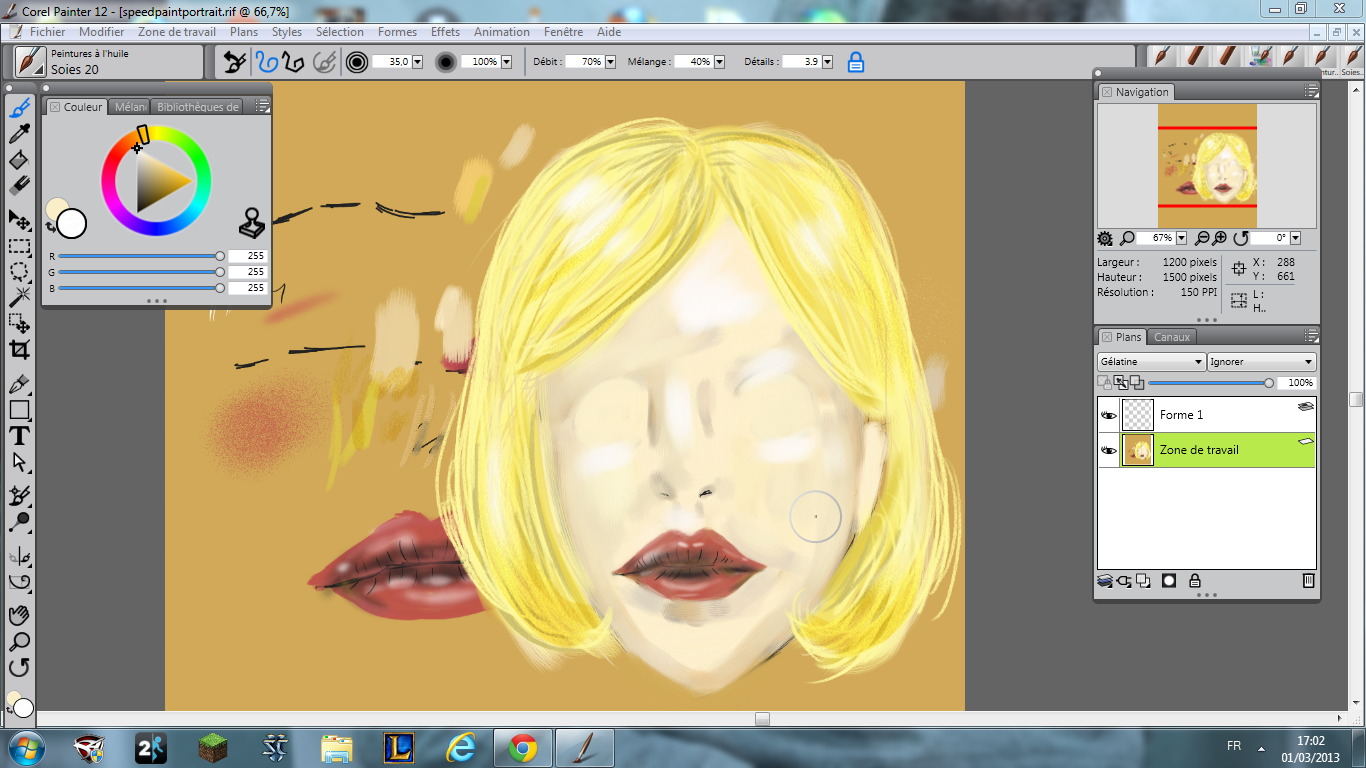Select the Rectangular Selection tool

[x=19, y=245]
